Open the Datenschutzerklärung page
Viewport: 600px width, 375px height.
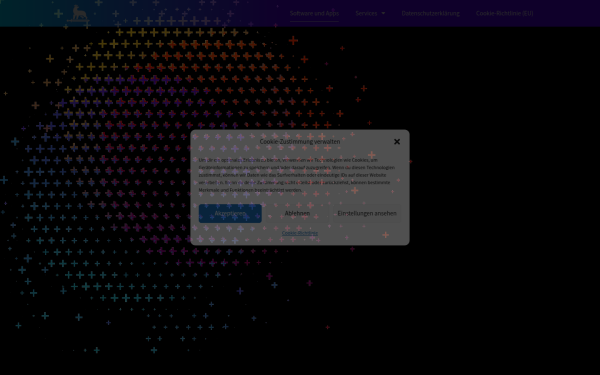[430, 13]
